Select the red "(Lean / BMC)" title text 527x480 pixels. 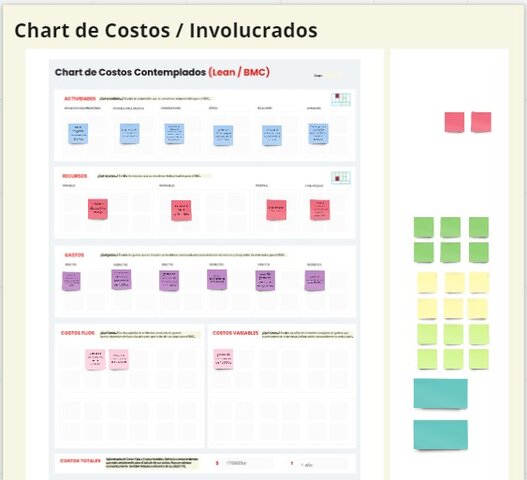click(x=239, y=72)
